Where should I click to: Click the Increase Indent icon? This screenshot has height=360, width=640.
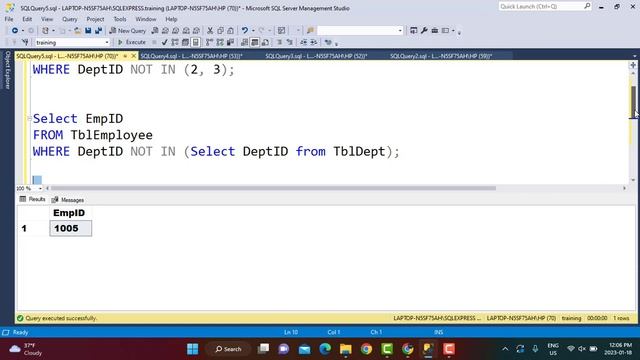pyautogui.click(x=314, y=42)
